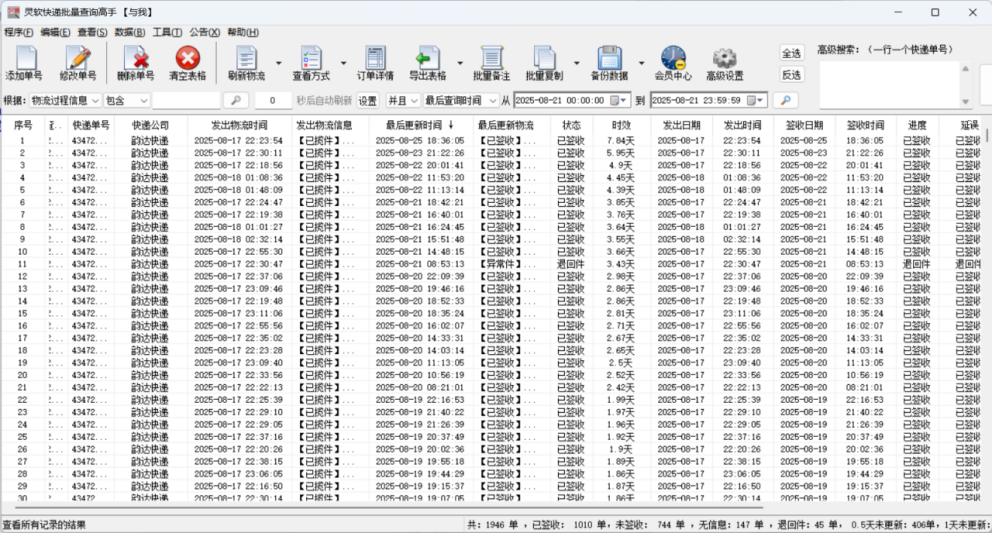The image size is (992, 534).
Task: Click the 批量备注 batch remark icon
Action: [492, 63]
